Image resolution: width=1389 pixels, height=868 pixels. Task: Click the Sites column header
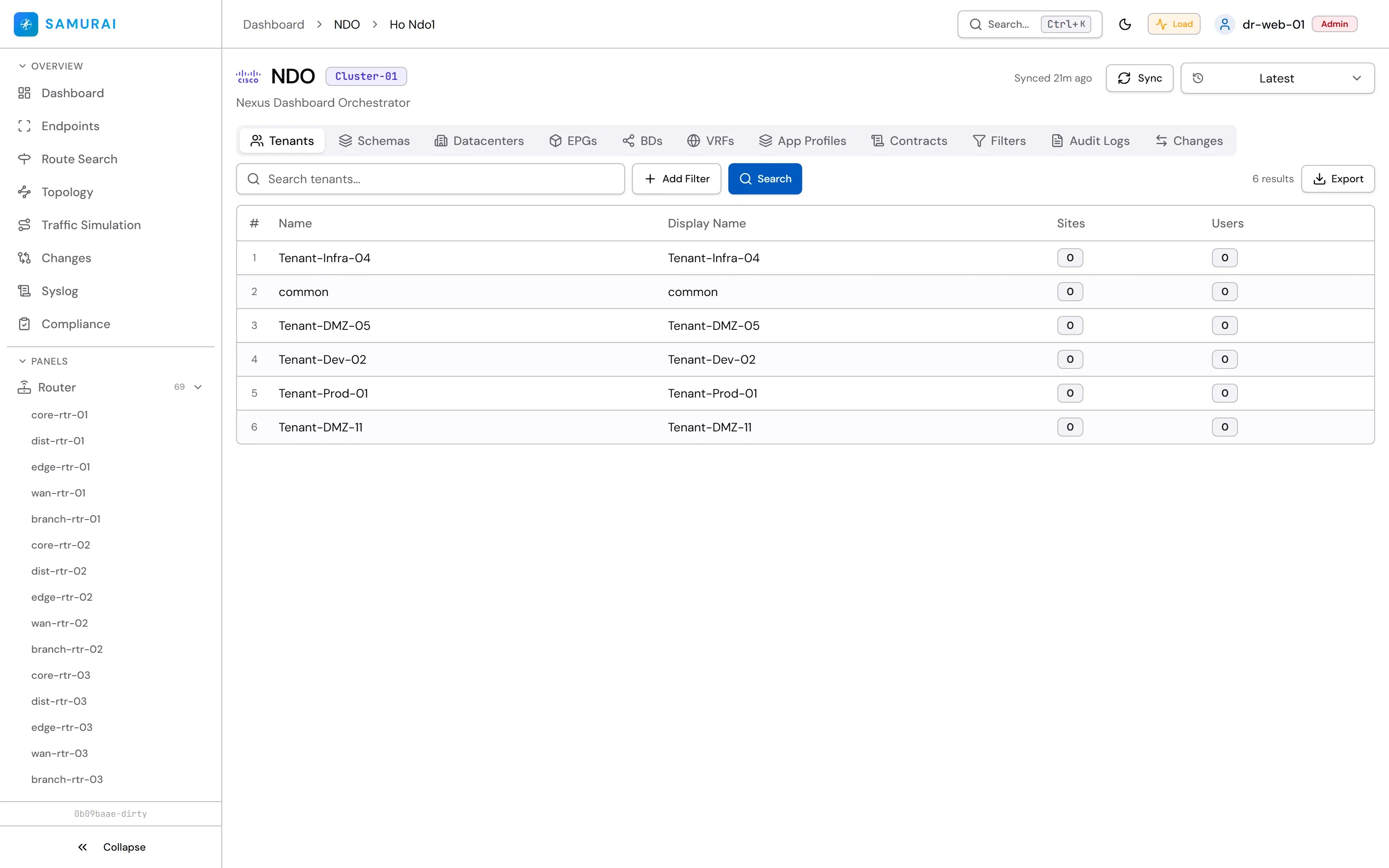(x=1071, y=224)
